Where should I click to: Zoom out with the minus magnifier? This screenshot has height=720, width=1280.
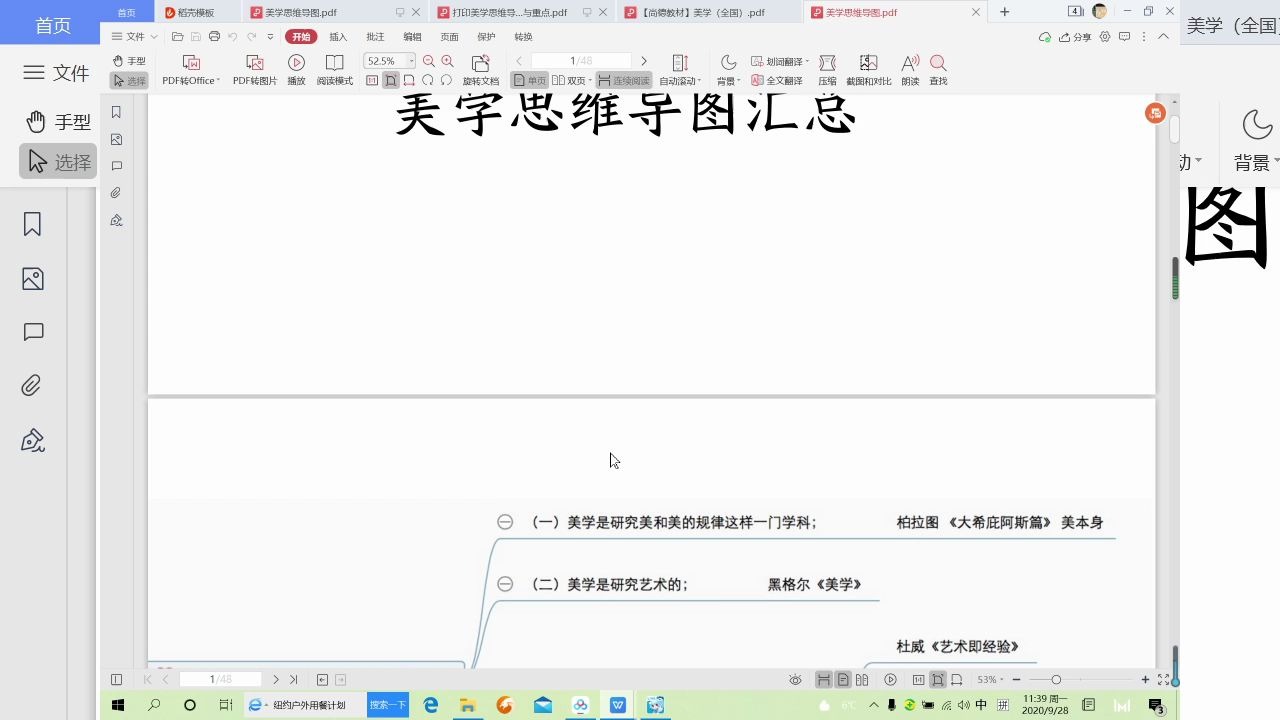(429, 61)
